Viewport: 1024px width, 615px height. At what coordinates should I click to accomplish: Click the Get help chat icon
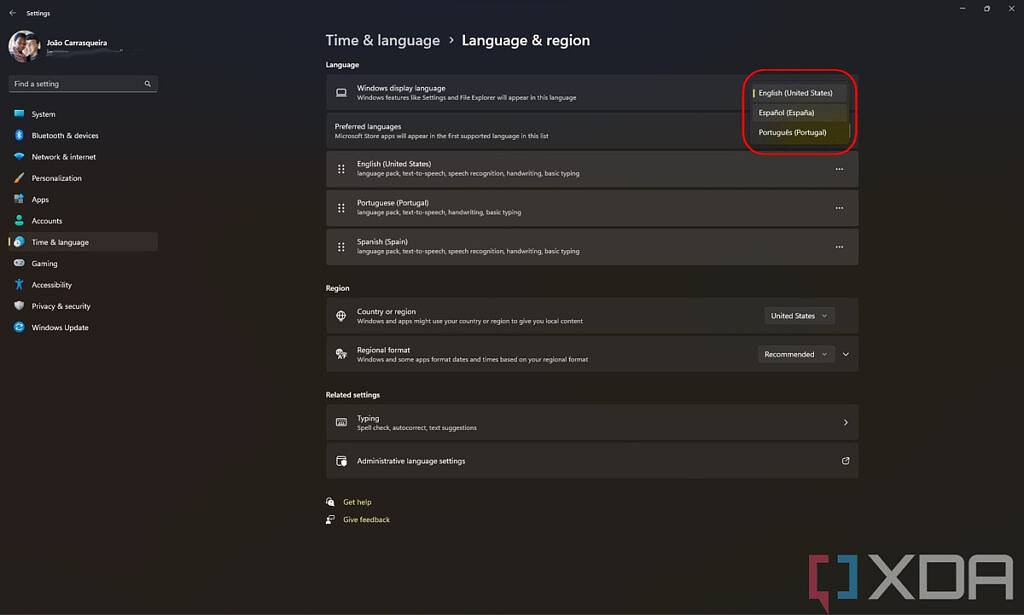click(330, 502)
